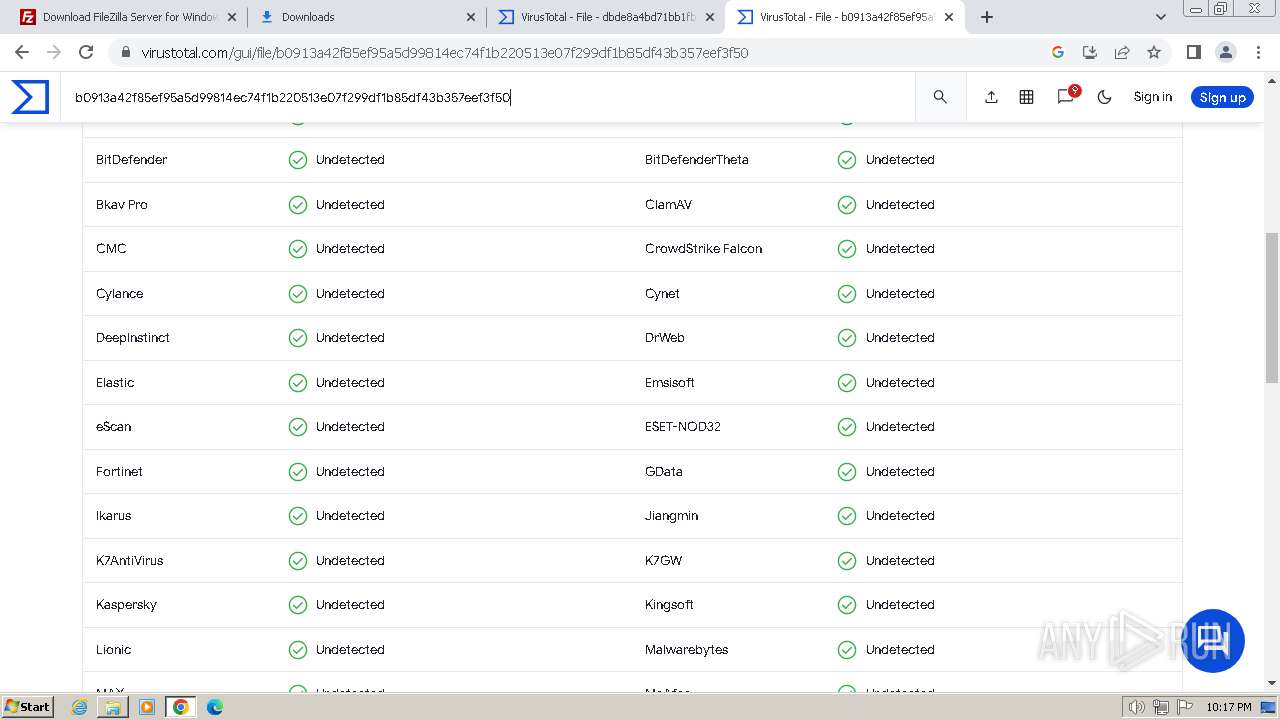
Task: Close the Downloads tab
Action: (x=471, y=17)
